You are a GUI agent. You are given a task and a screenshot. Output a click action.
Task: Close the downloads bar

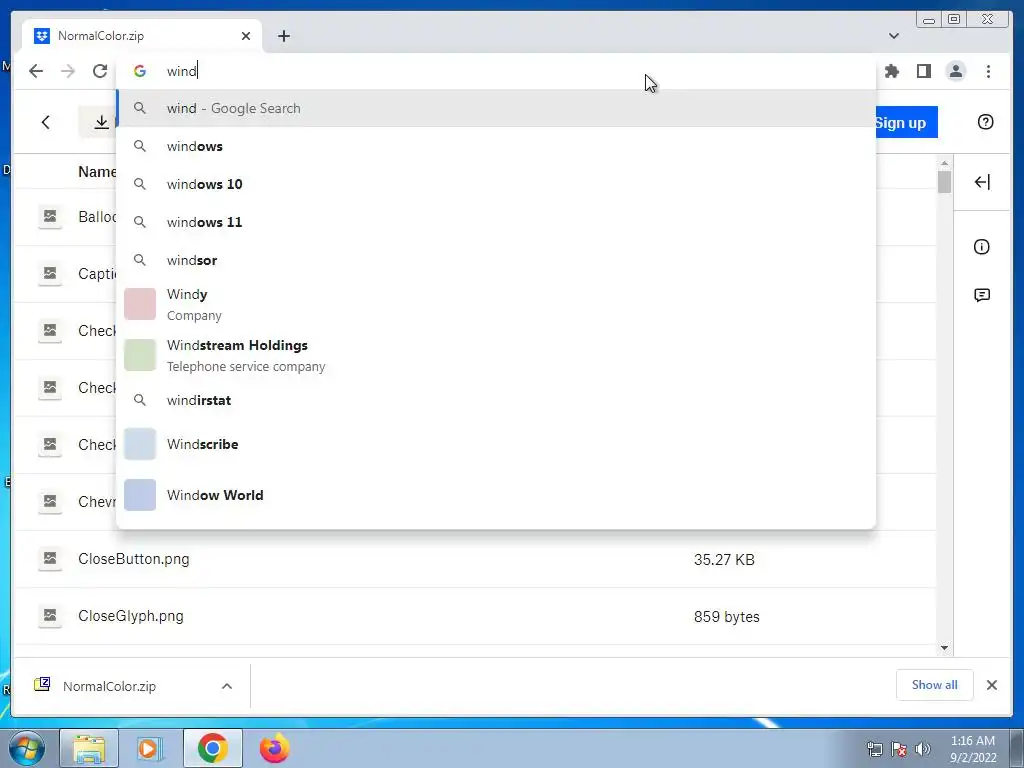(x=992, y=685)
